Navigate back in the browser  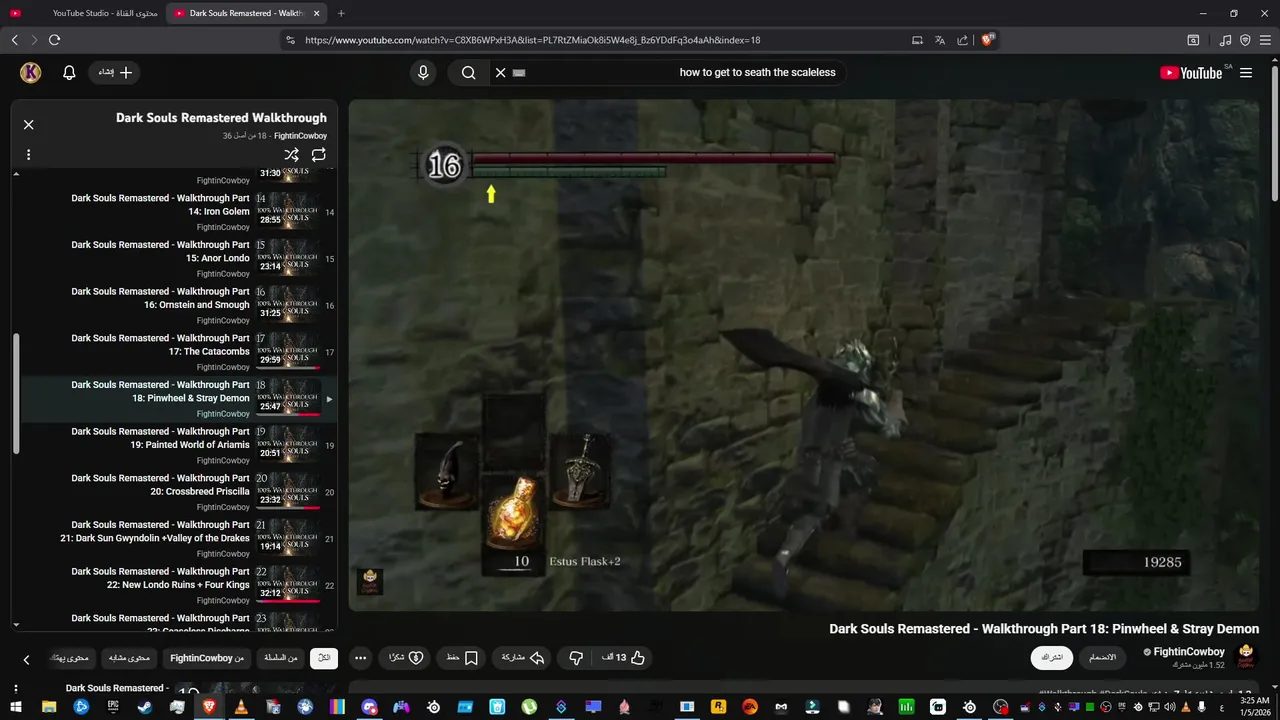pyautogui.click(x=14, y=40)
